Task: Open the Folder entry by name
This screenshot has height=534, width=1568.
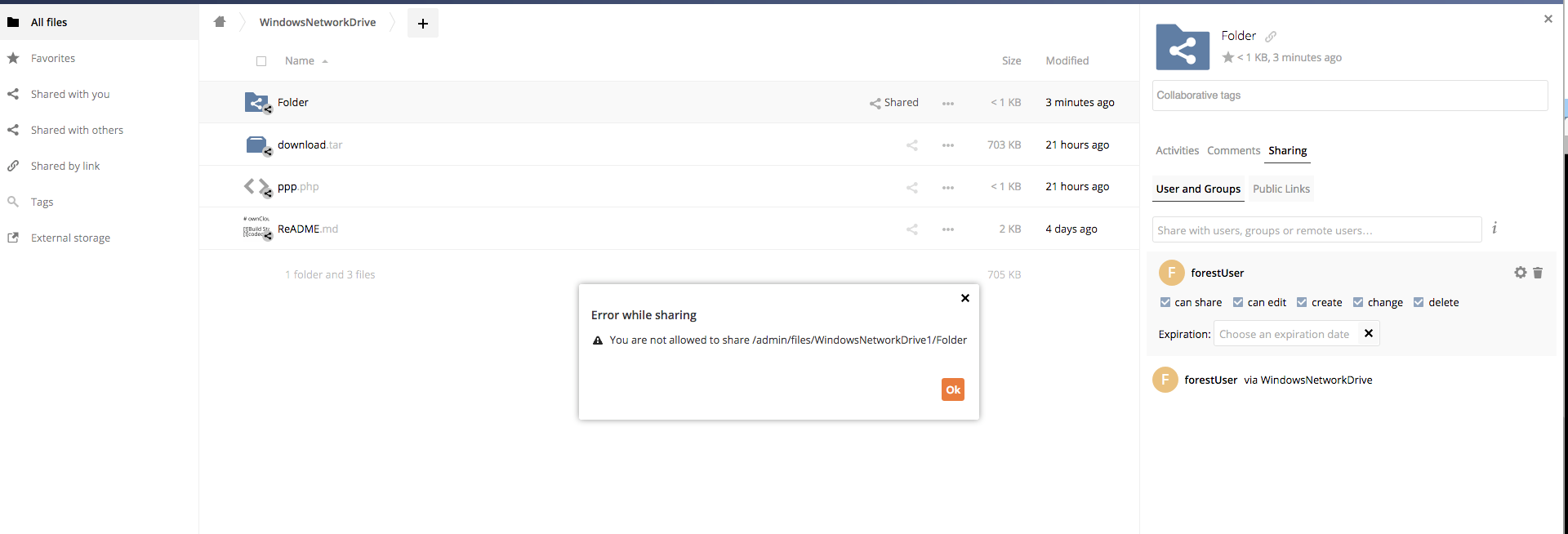Action: (293, 102)
